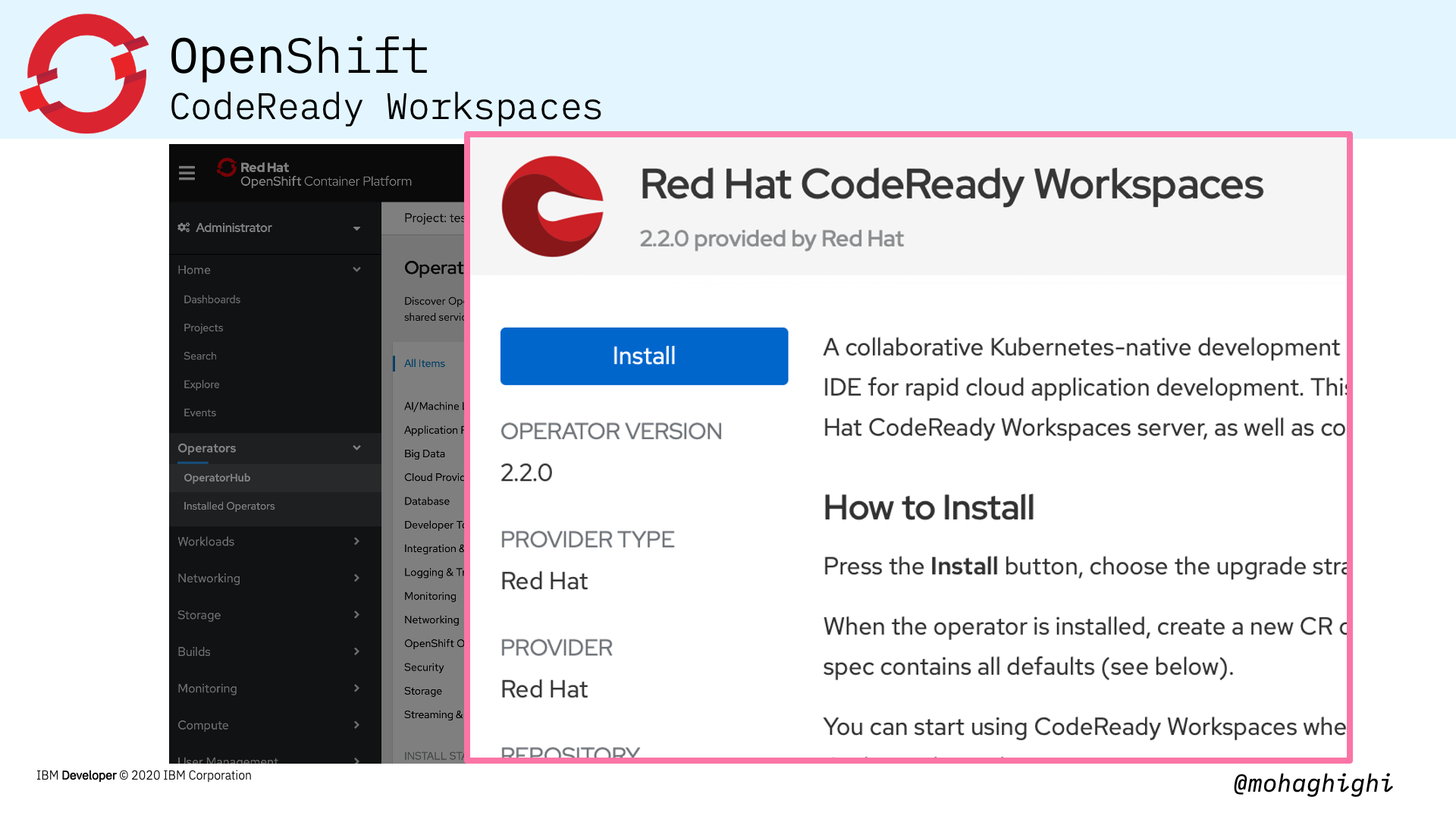This screenshot has width=1456, height=819.
Task: Expand the Compute section
Action: coord(275,725)
